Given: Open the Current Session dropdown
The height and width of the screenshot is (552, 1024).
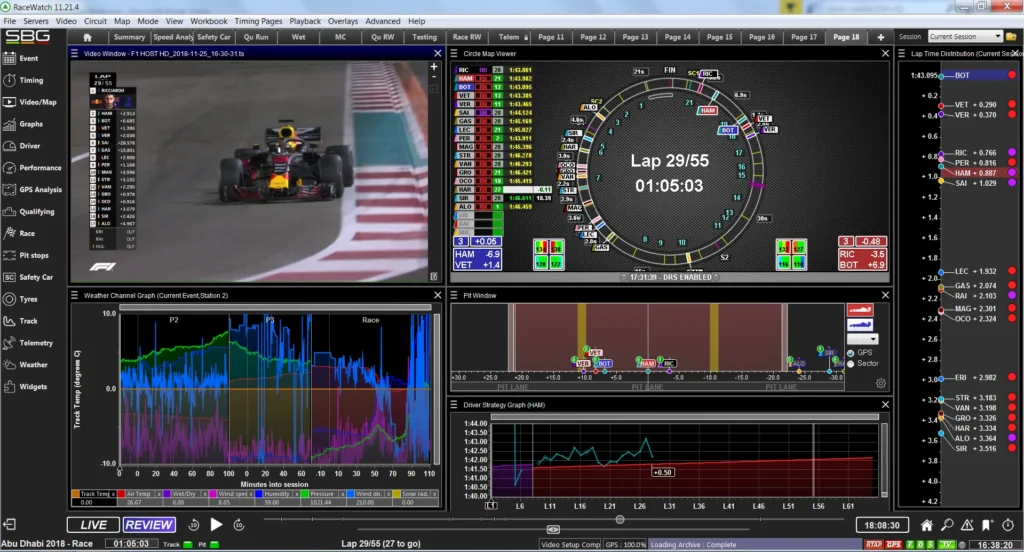Looking at the screenshot, I should tap(965, 37).
